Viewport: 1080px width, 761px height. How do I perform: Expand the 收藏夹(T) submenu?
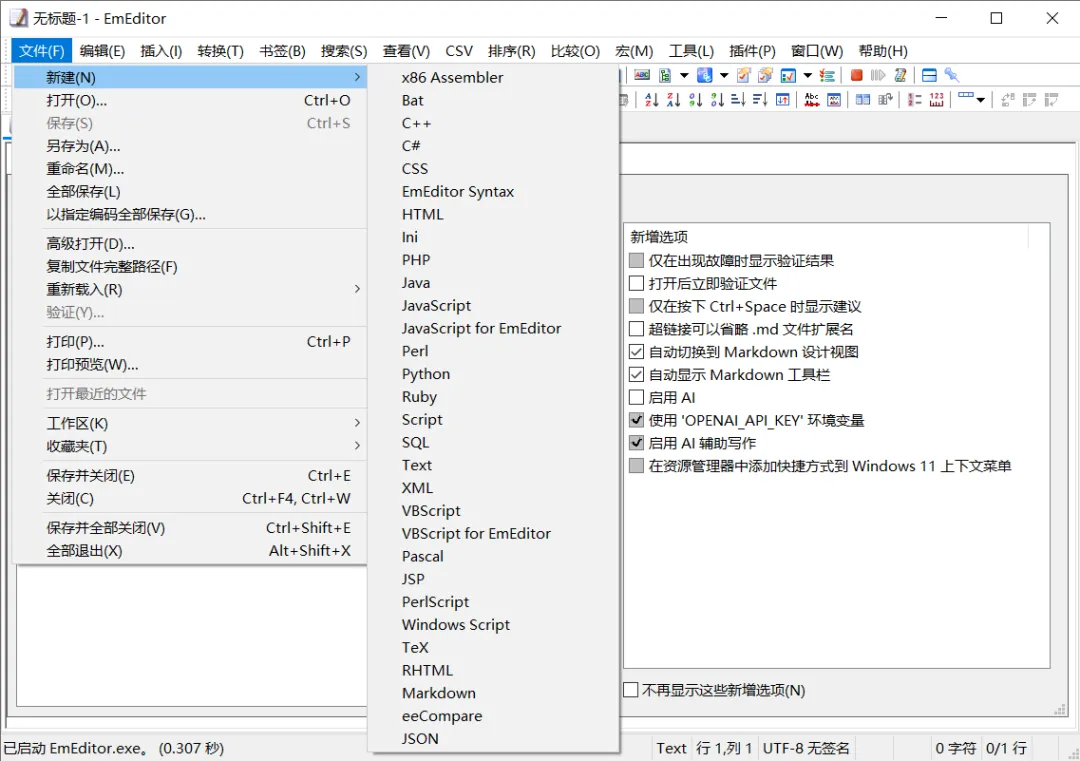190,446
